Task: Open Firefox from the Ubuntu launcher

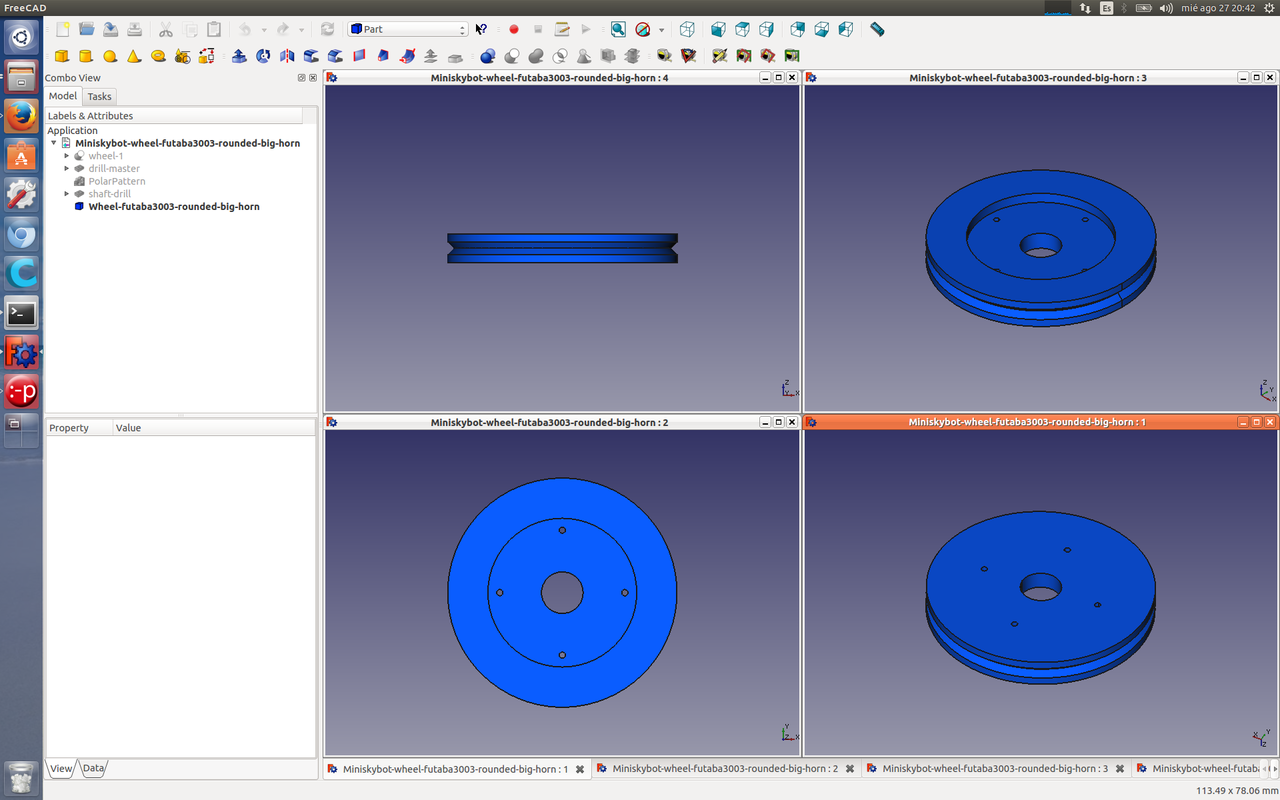Action: pos(21,116)
